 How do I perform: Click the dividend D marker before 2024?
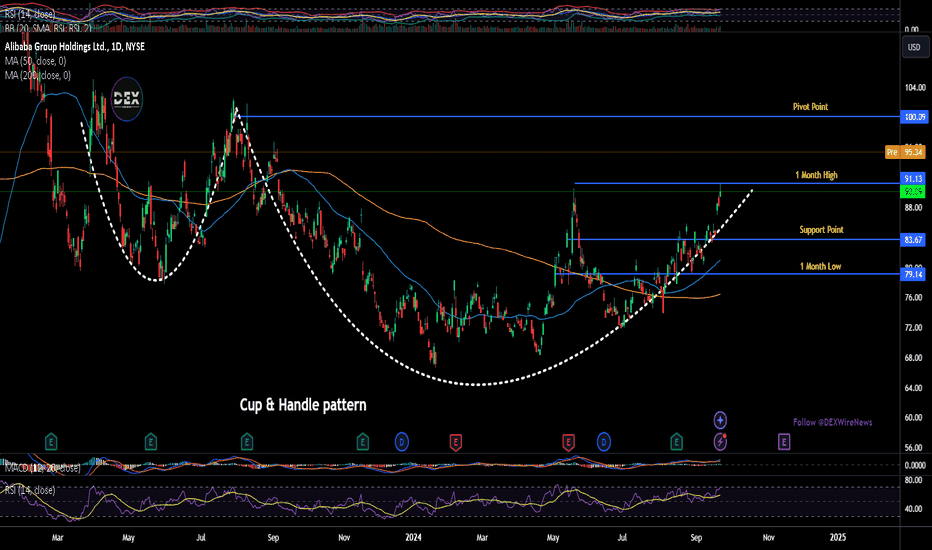(x=402, y=442)
